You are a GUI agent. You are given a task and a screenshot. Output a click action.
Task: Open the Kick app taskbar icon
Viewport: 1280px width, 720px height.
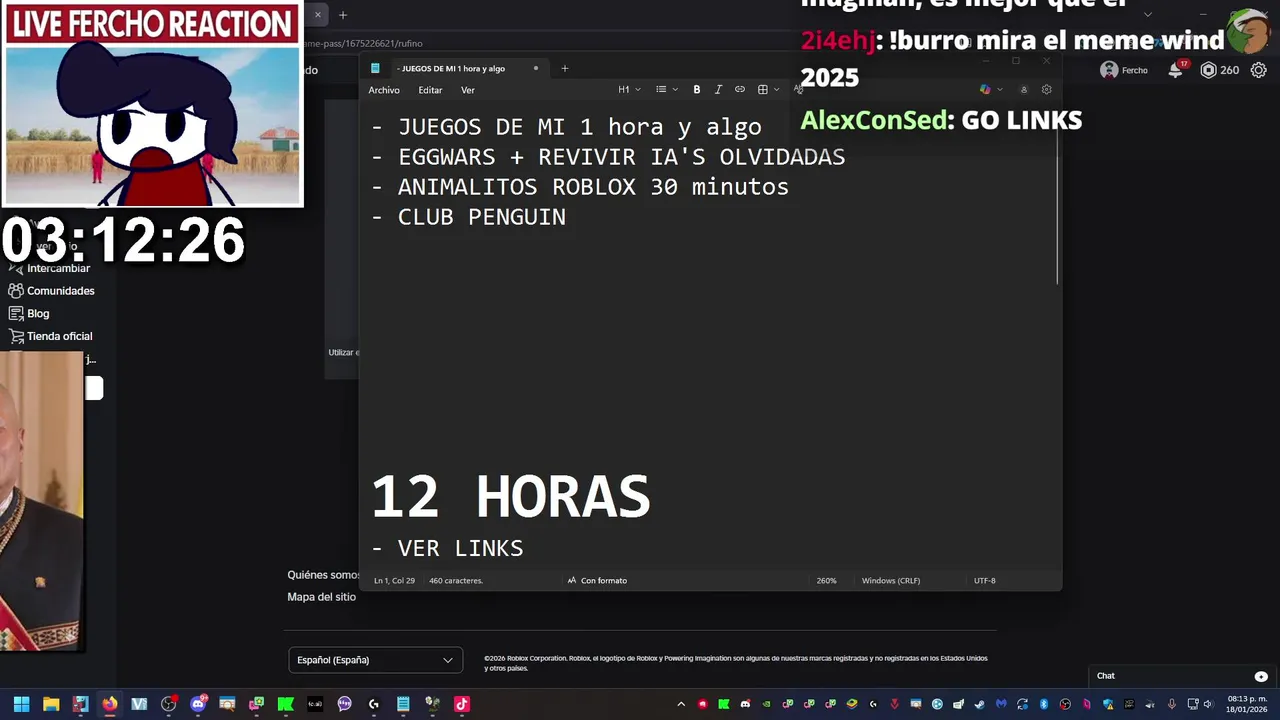click(x=285, y=704)
